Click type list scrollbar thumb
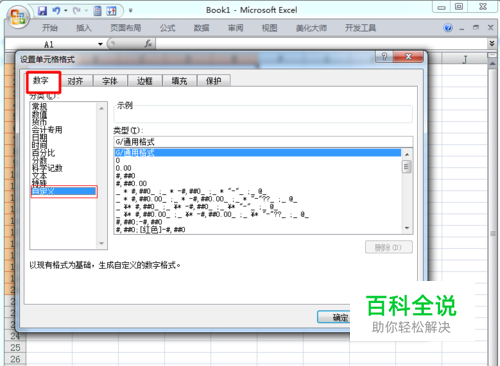Viewport: 500px width, 366px height. click(x=407, y=167)
